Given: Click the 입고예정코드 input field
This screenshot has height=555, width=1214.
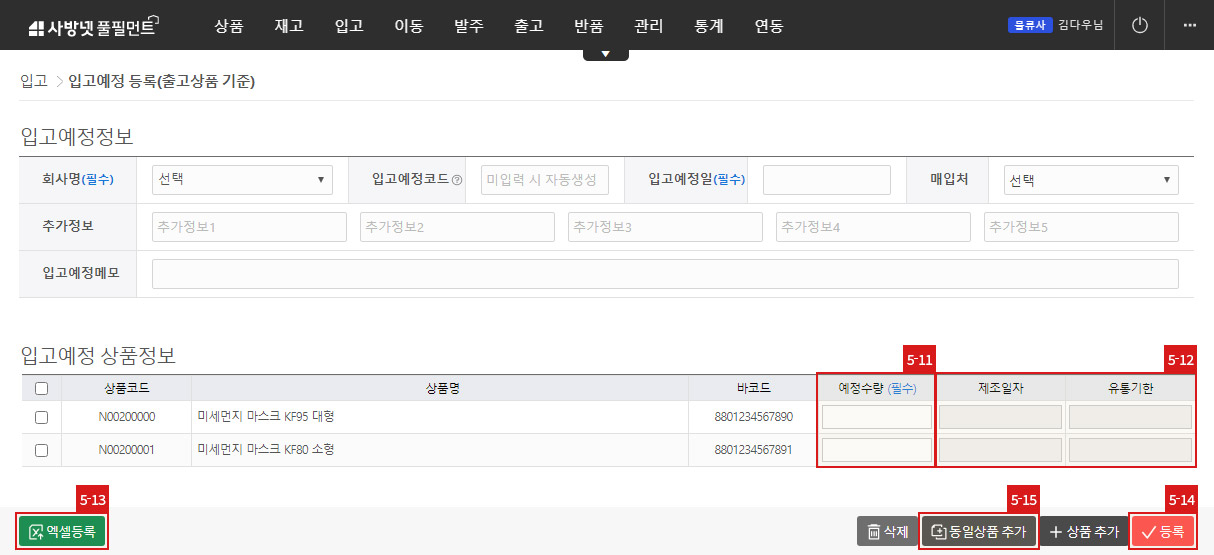Looking at the screenshot, I should point(545,180).
